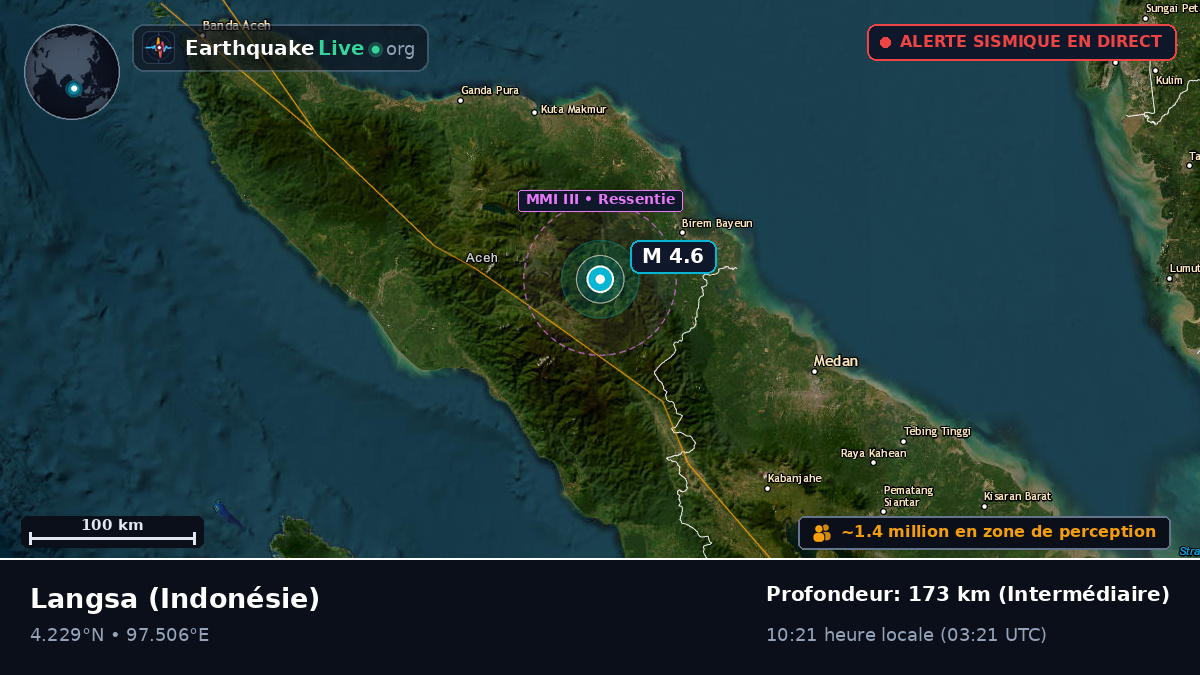Click the Ganda Pura town label

[490, 91]
